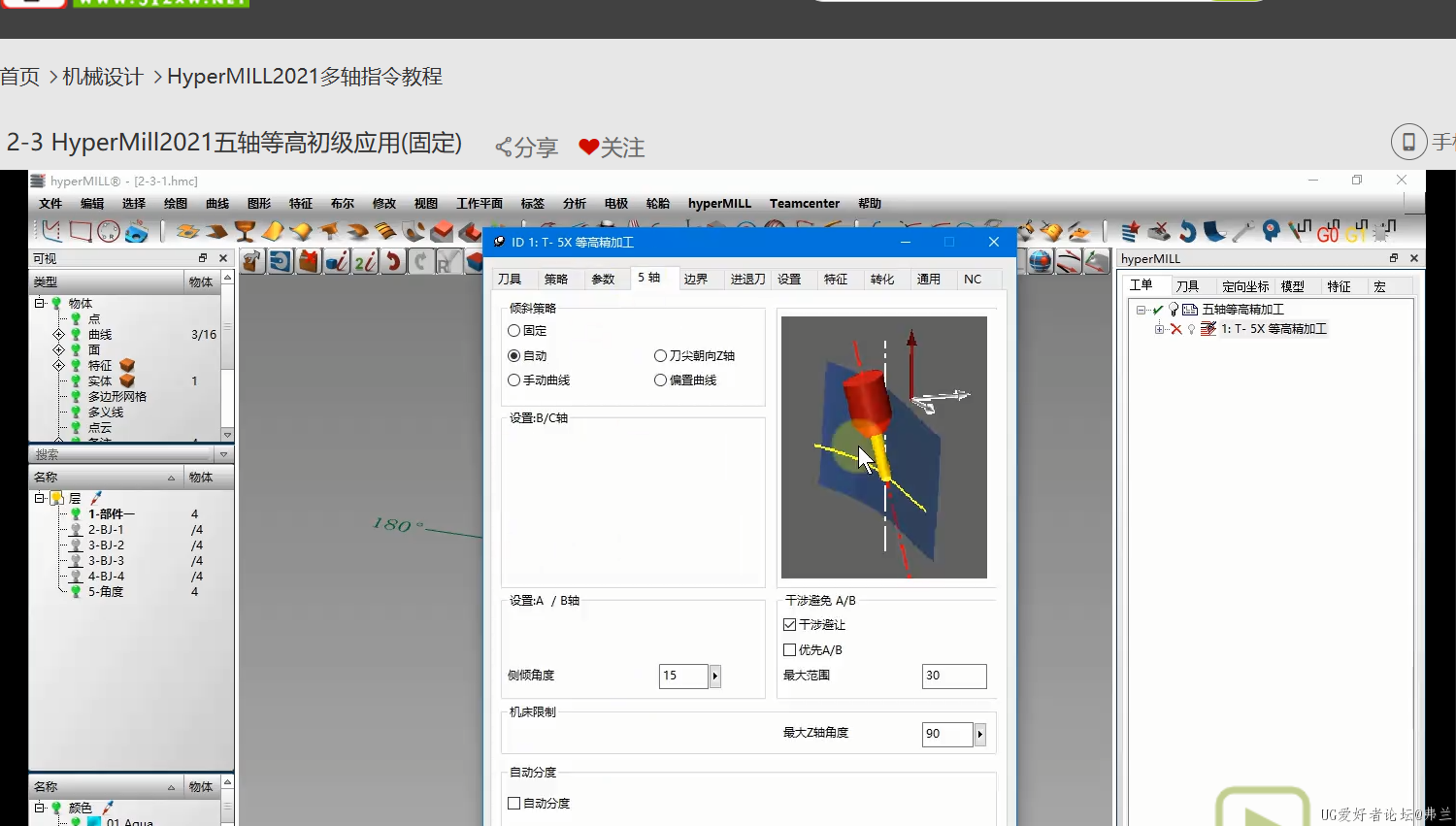Select the 刀尖朝向Z轴 radio button
The width and height of the screenshot is (1456, 826).
click(660, 356)
